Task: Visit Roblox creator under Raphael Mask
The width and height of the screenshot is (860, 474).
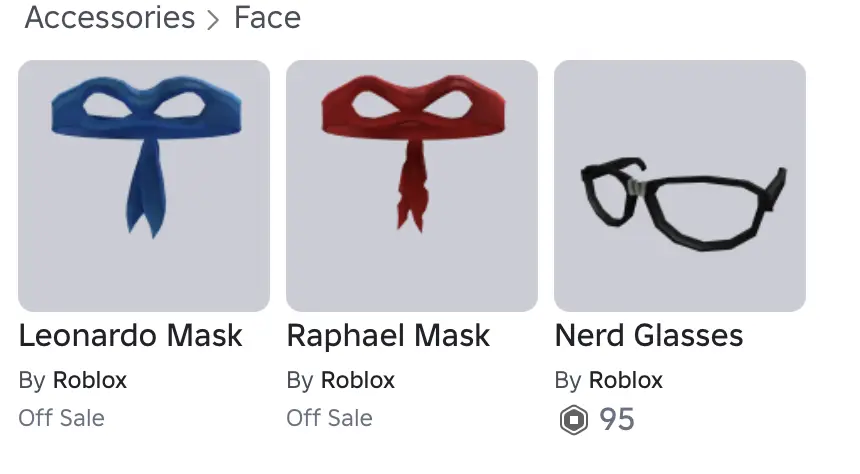Action: [358, 380]
